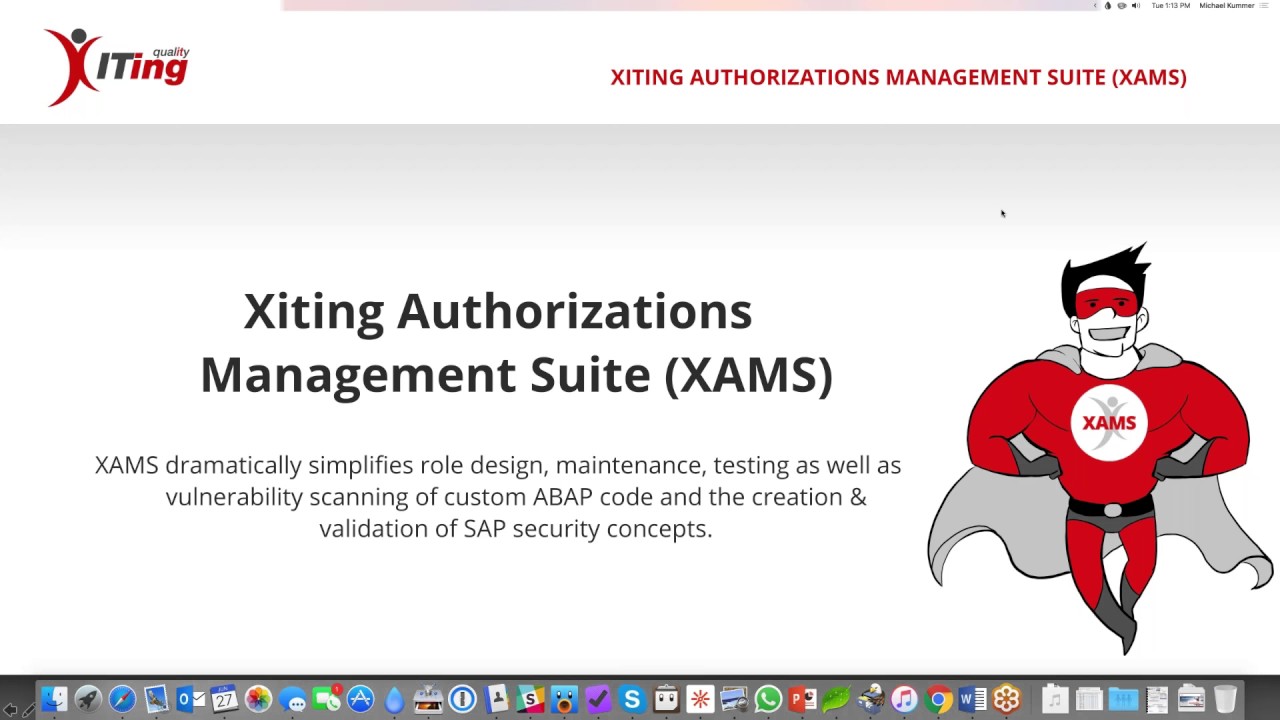Open FaceTime icon with red badge
Viewport: 1280px width, 720px height.
click(x=326, y=699)
